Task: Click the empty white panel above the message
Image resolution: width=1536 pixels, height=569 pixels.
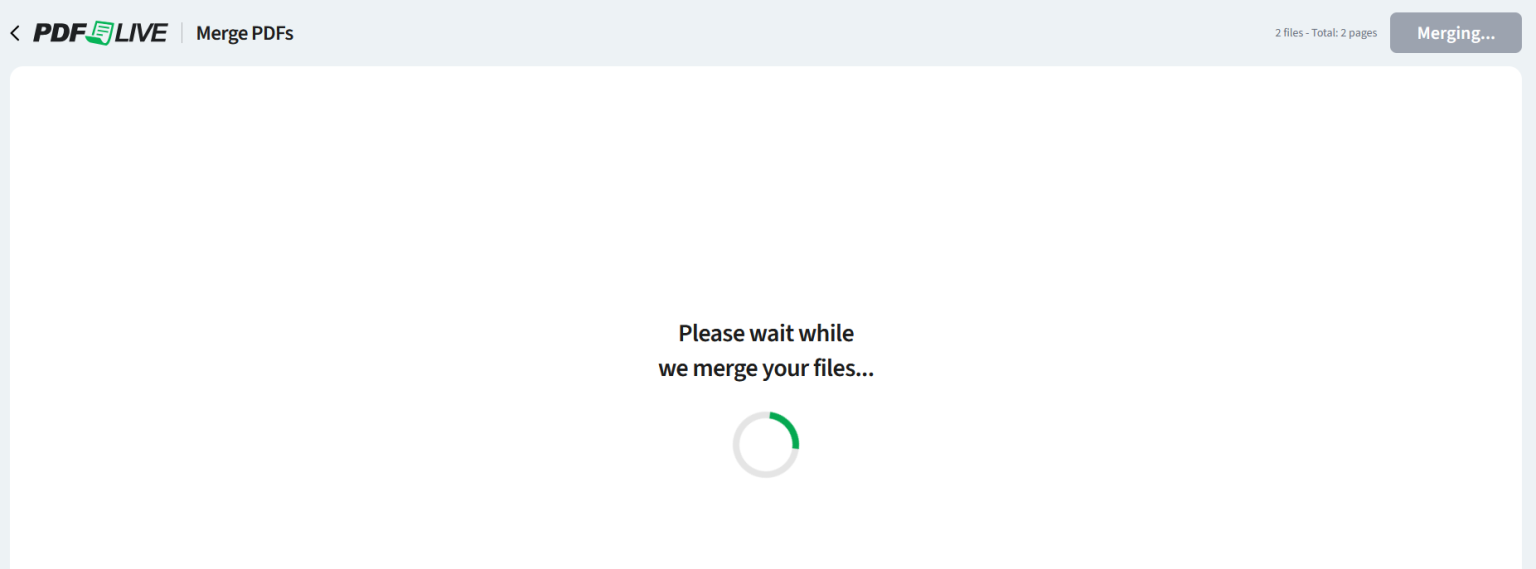Action: click(766, 190)
